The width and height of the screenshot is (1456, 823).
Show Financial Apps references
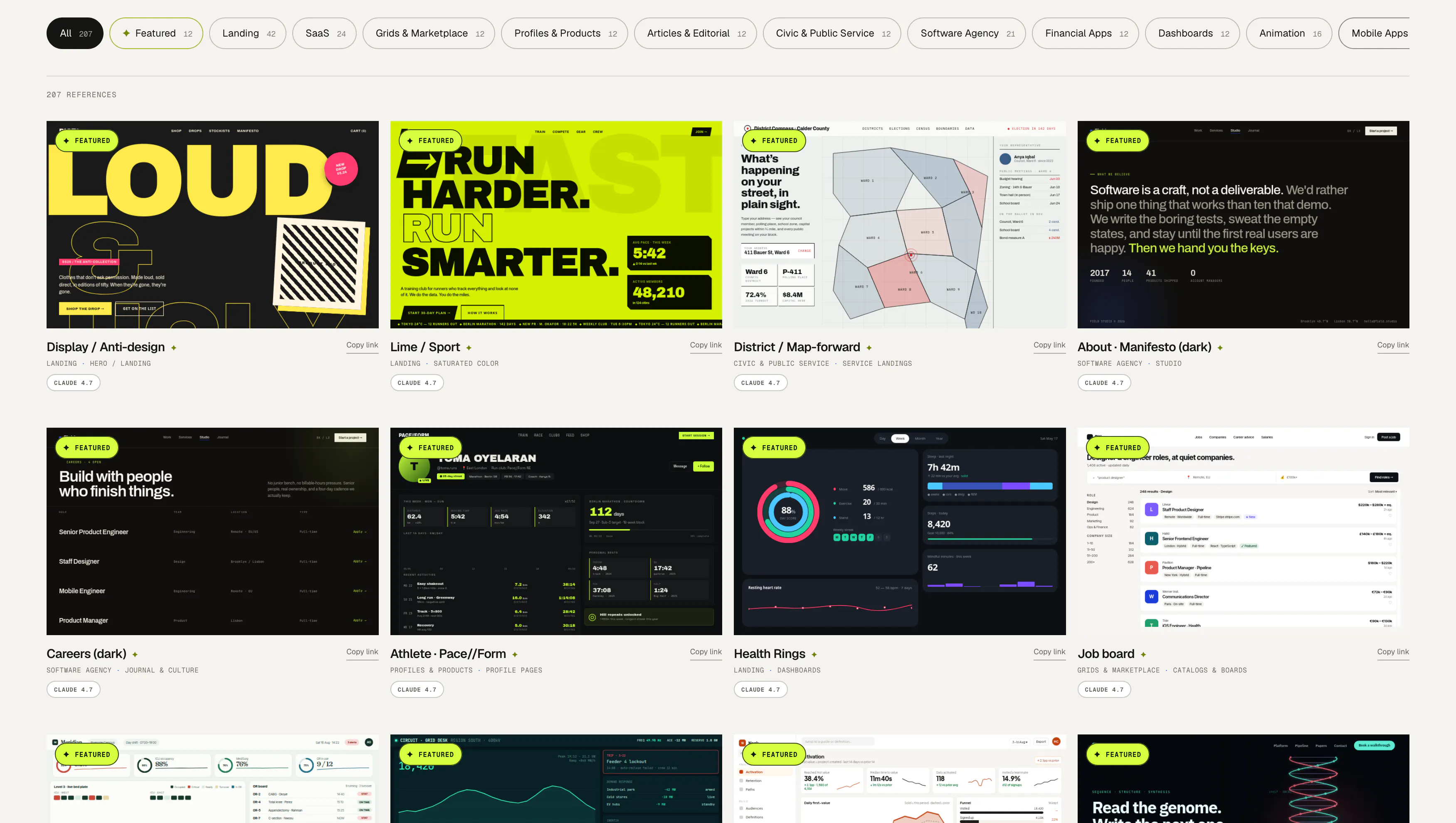click(x=1085, y=33)
